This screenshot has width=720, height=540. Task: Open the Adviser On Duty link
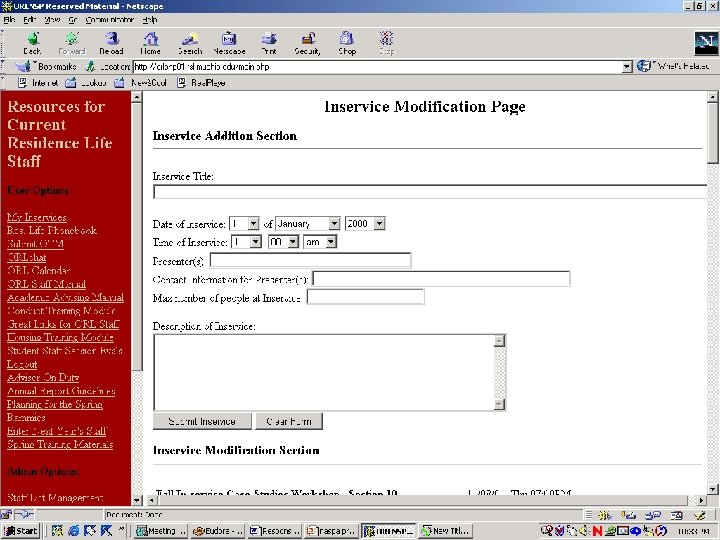point(43,377)
